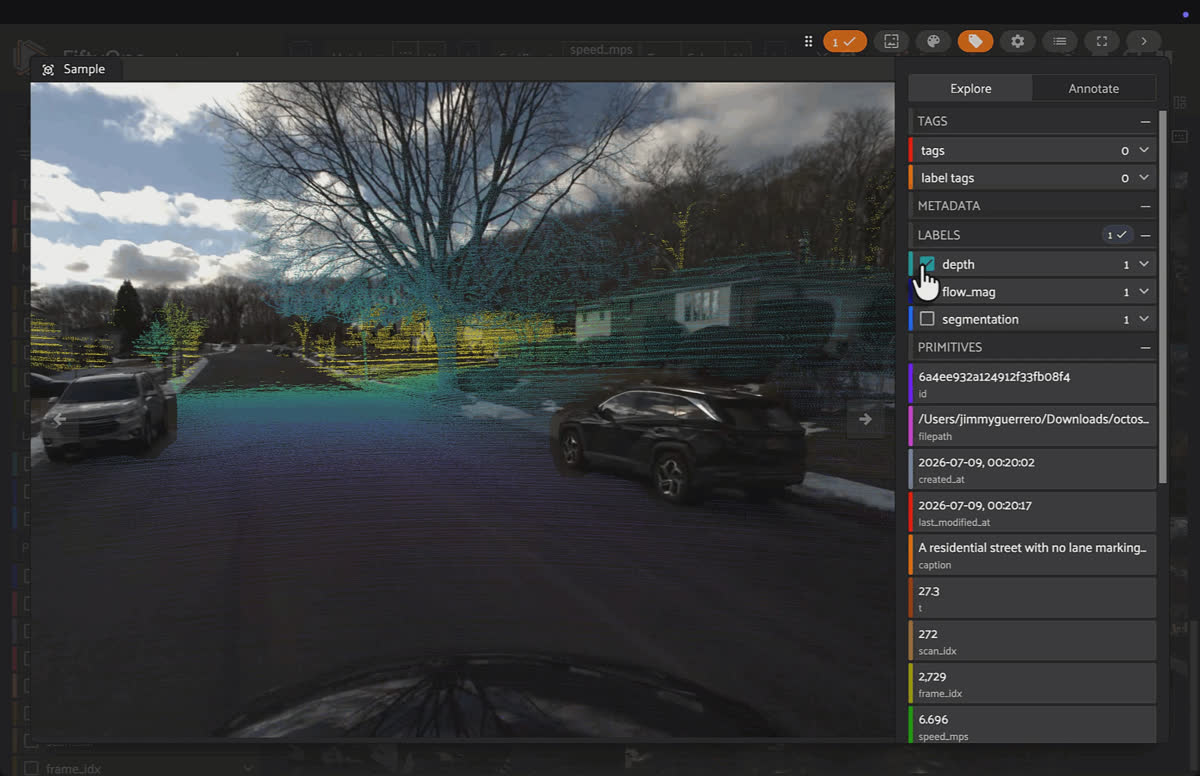Viewport: 1200px width, 776px height.
Task: Expand the label tags row chevron
Action: (1144, 178)
